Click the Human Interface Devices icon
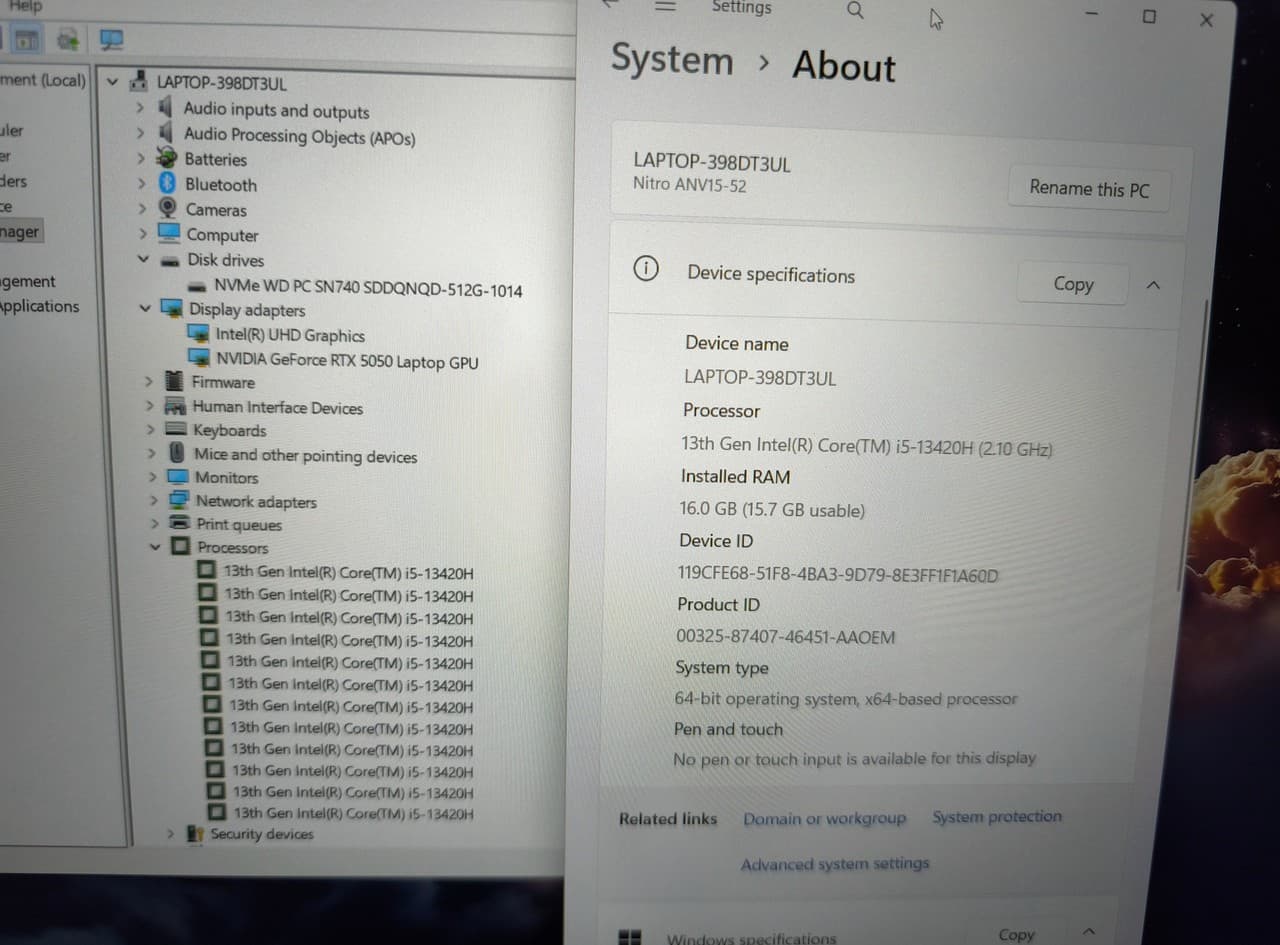The width and height of the screenshot is (1280, 945). point(175,406)
